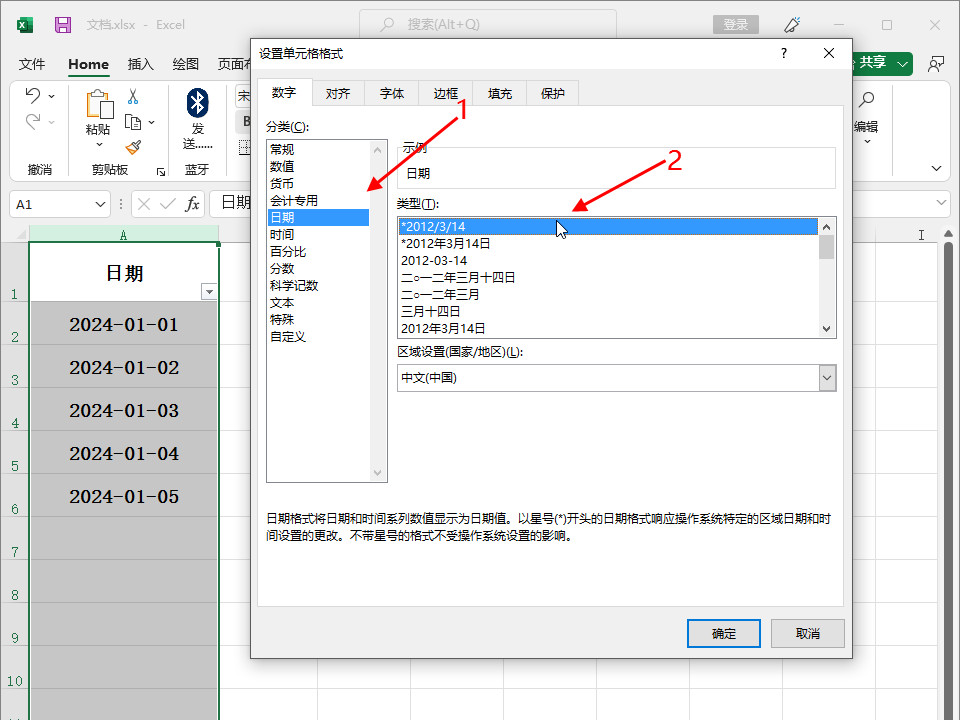
Task: Select the 常规 category
Action: click(x=318, y=149)
